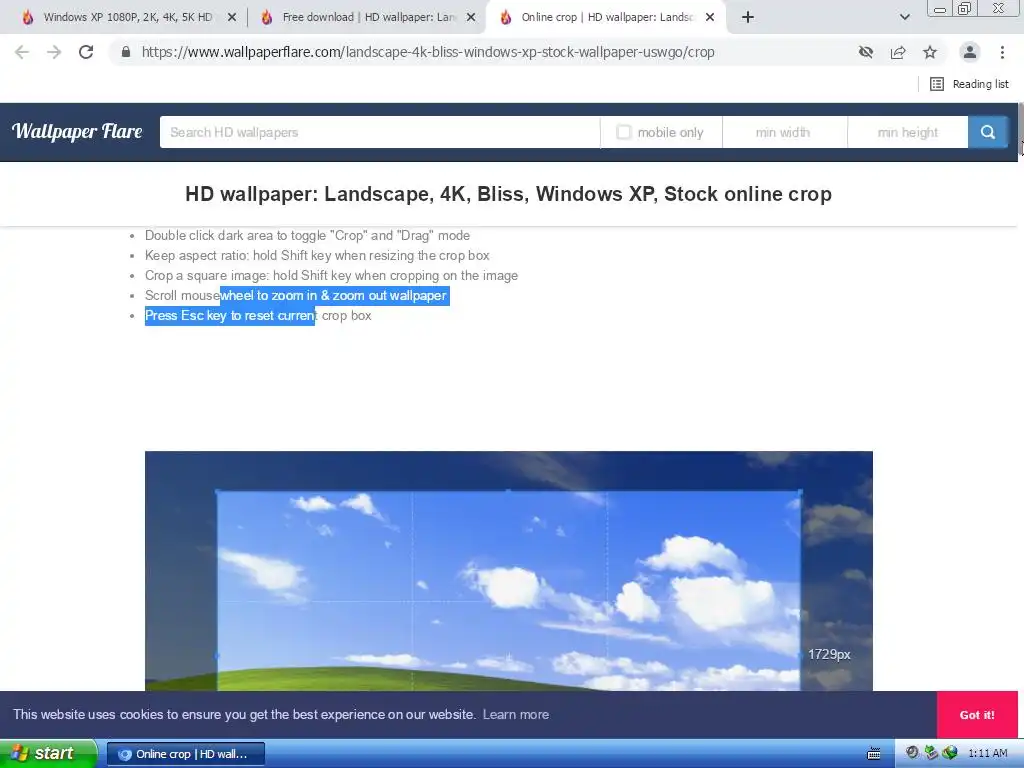Viewport: 1024px width, 768px height.
Task: Bookmark this page with the star icon
Action: 930,52
